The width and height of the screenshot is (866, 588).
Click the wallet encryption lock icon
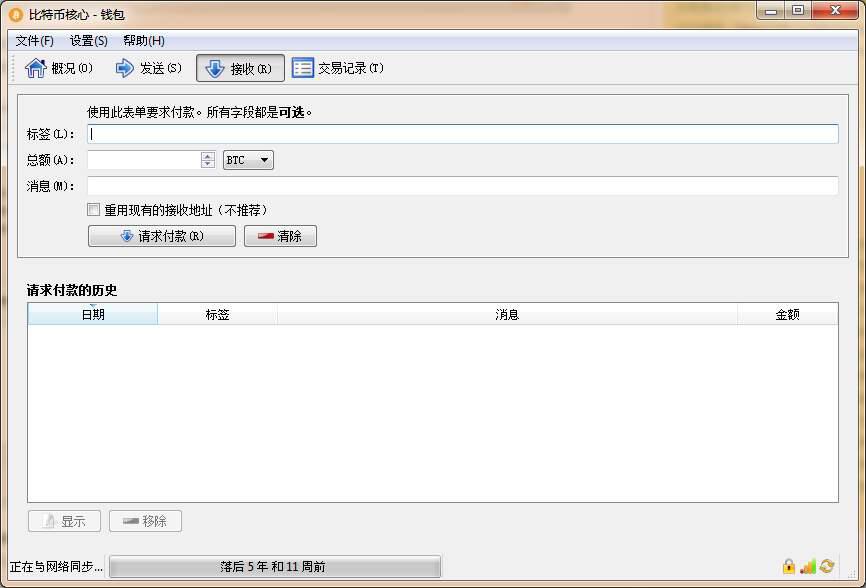(x=789, y=566)
